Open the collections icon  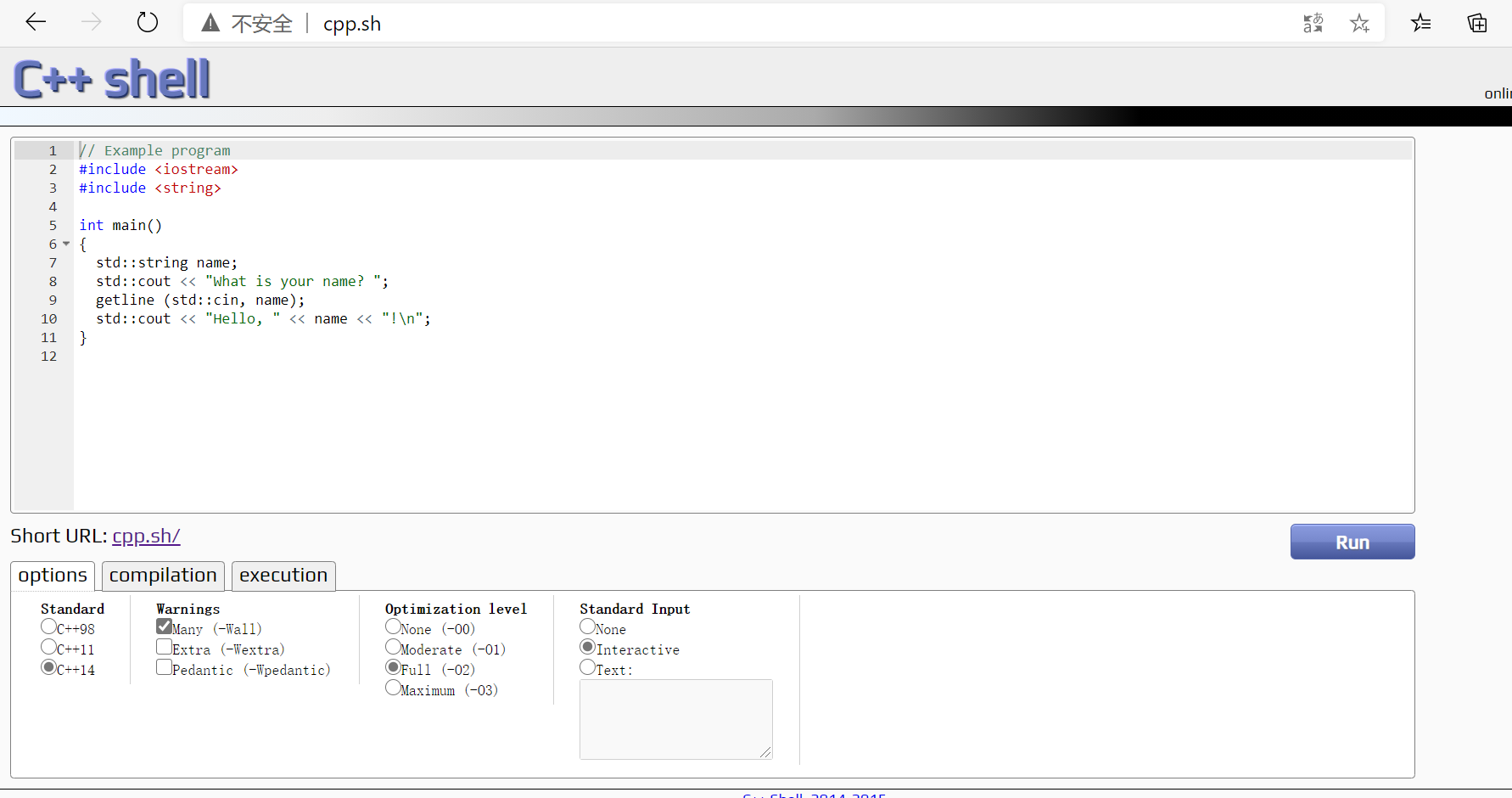coord(1477,23)
